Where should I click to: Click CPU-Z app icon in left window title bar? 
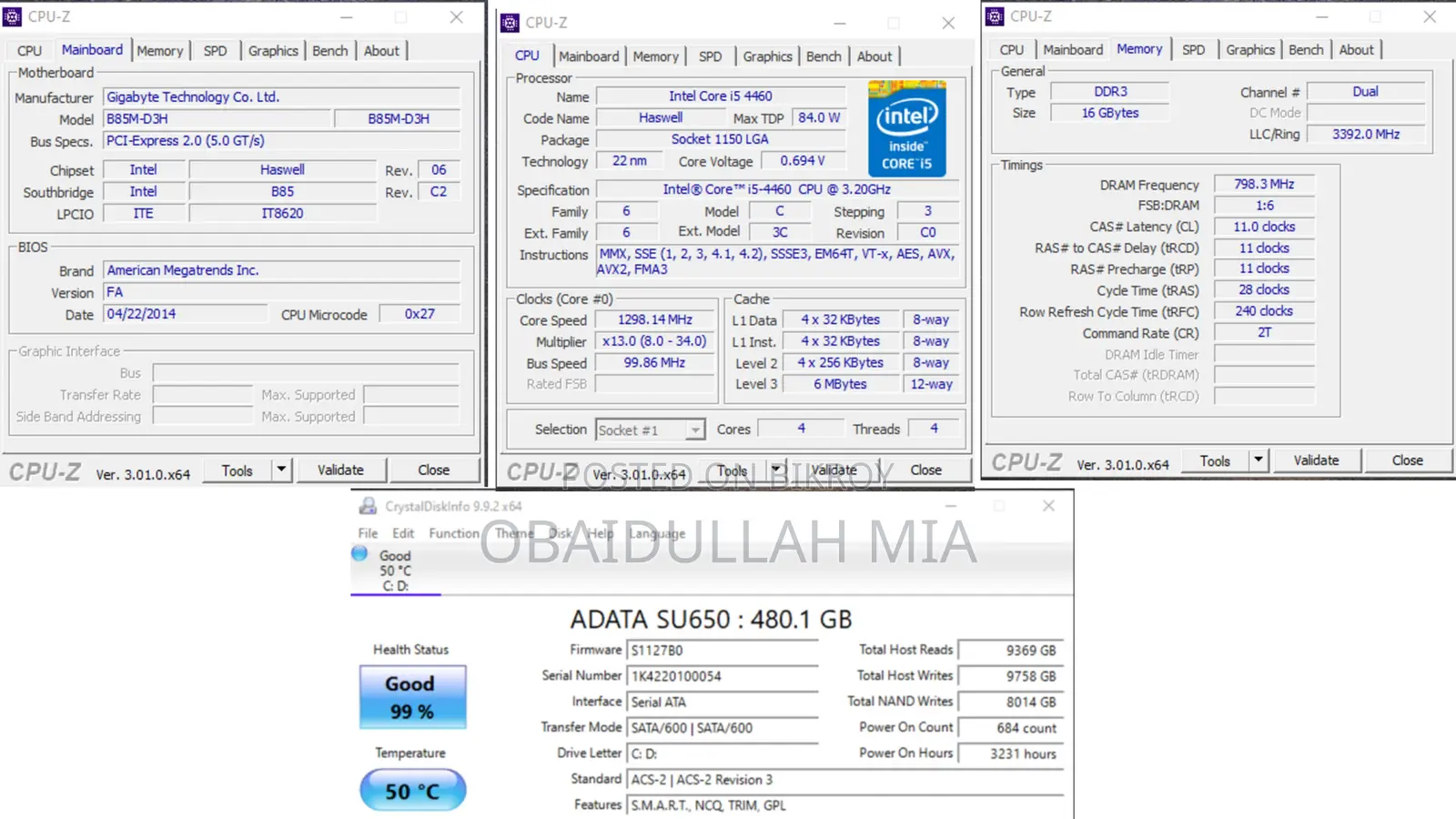pyautogui.click(x=13, y=16)
